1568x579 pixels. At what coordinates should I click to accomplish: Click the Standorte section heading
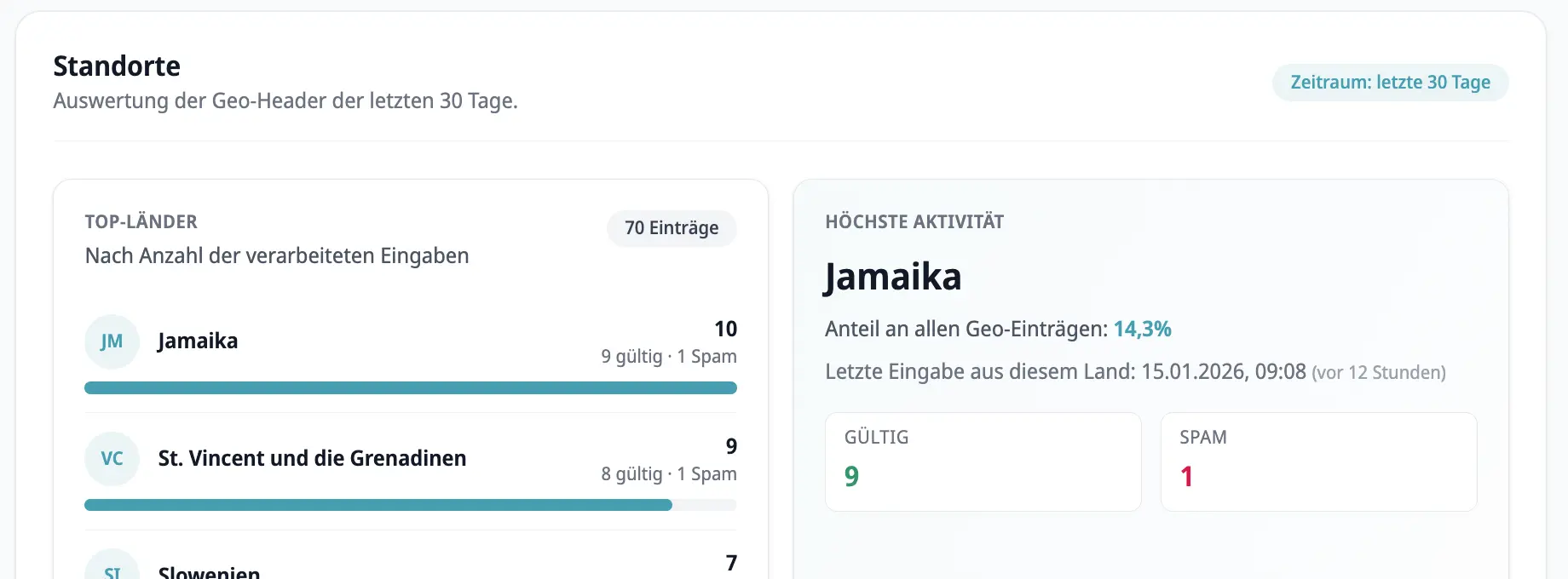pos(116,66)
